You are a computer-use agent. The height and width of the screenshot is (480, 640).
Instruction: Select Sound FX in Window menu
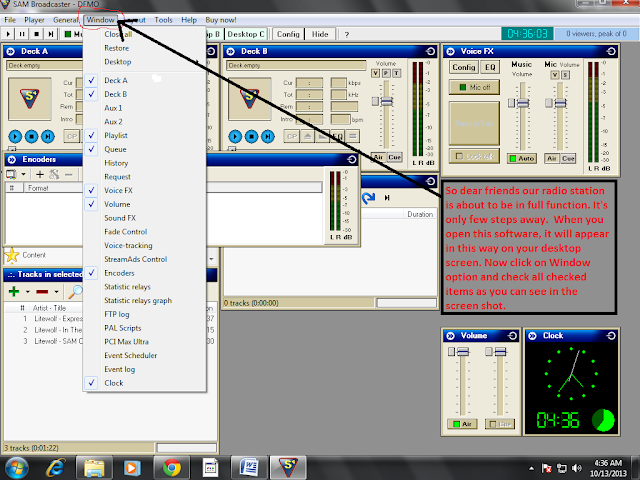click(144, 218)
